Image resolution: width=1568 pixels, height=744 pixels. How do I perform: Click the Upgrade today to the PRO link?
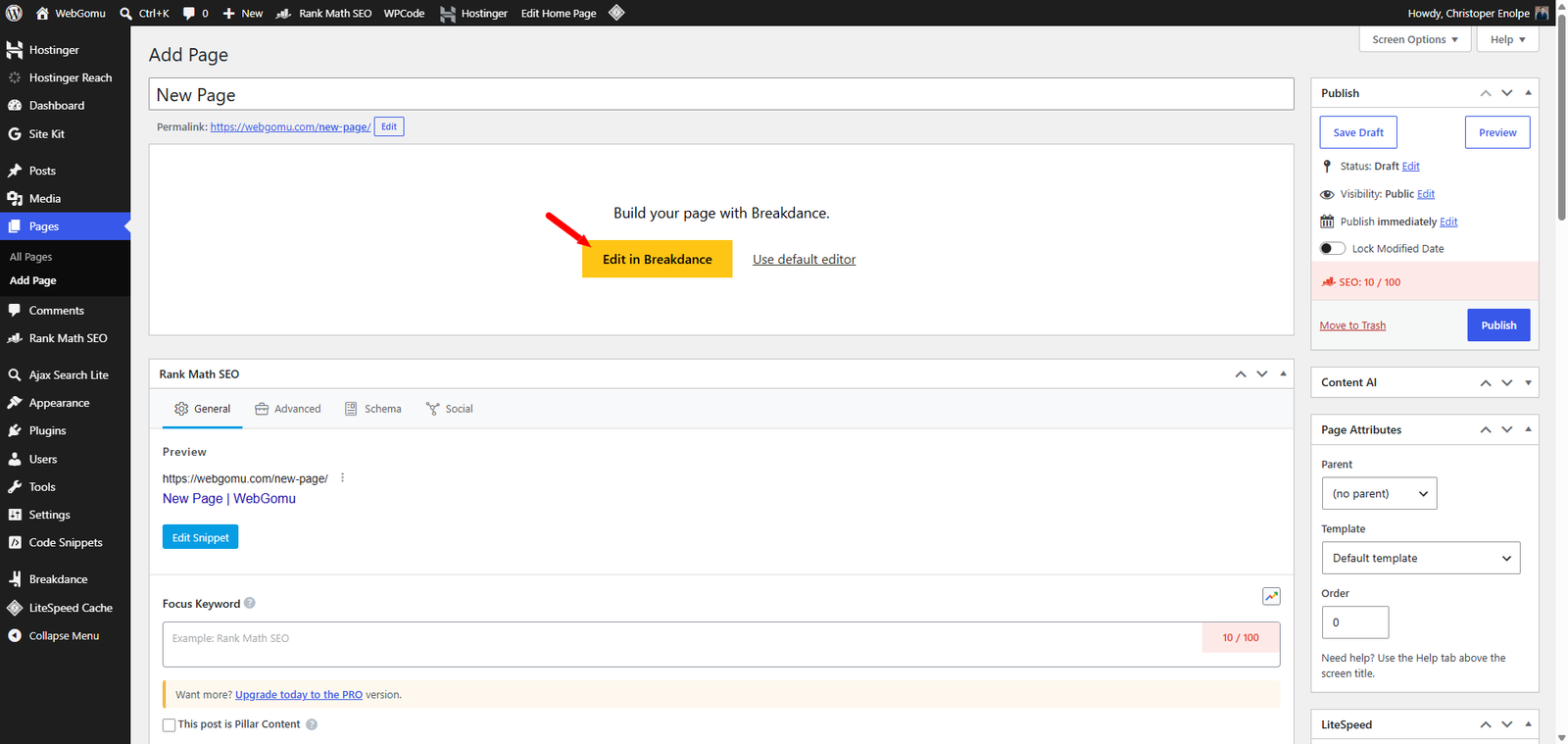299,695
